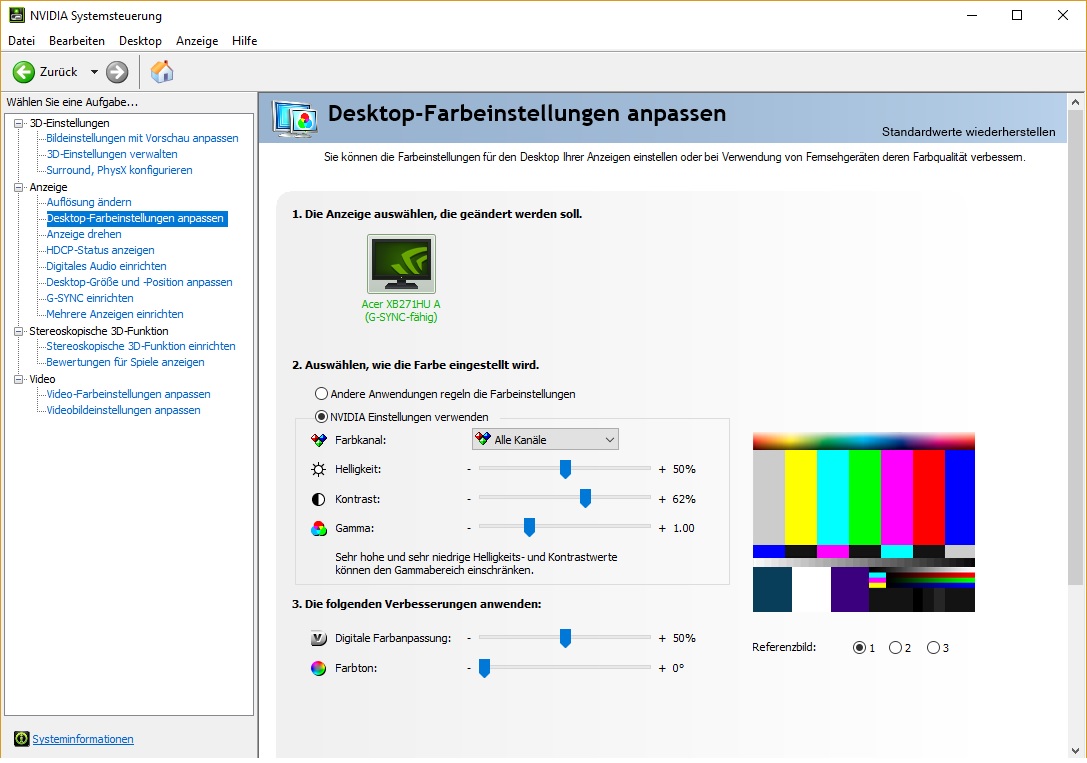Open 'Bildeinstellungen mit Vorschau anpassen'

click(x=142, y=138)
